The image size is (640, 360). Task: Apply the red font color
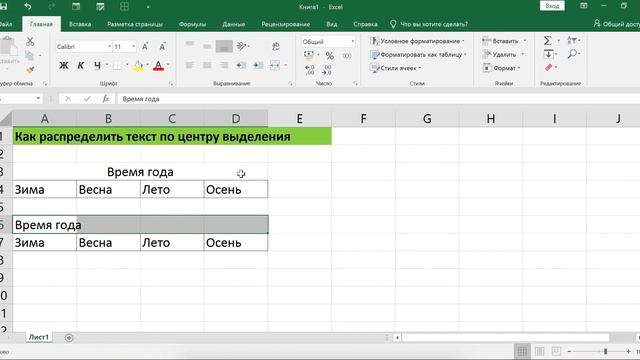[158, 65]
